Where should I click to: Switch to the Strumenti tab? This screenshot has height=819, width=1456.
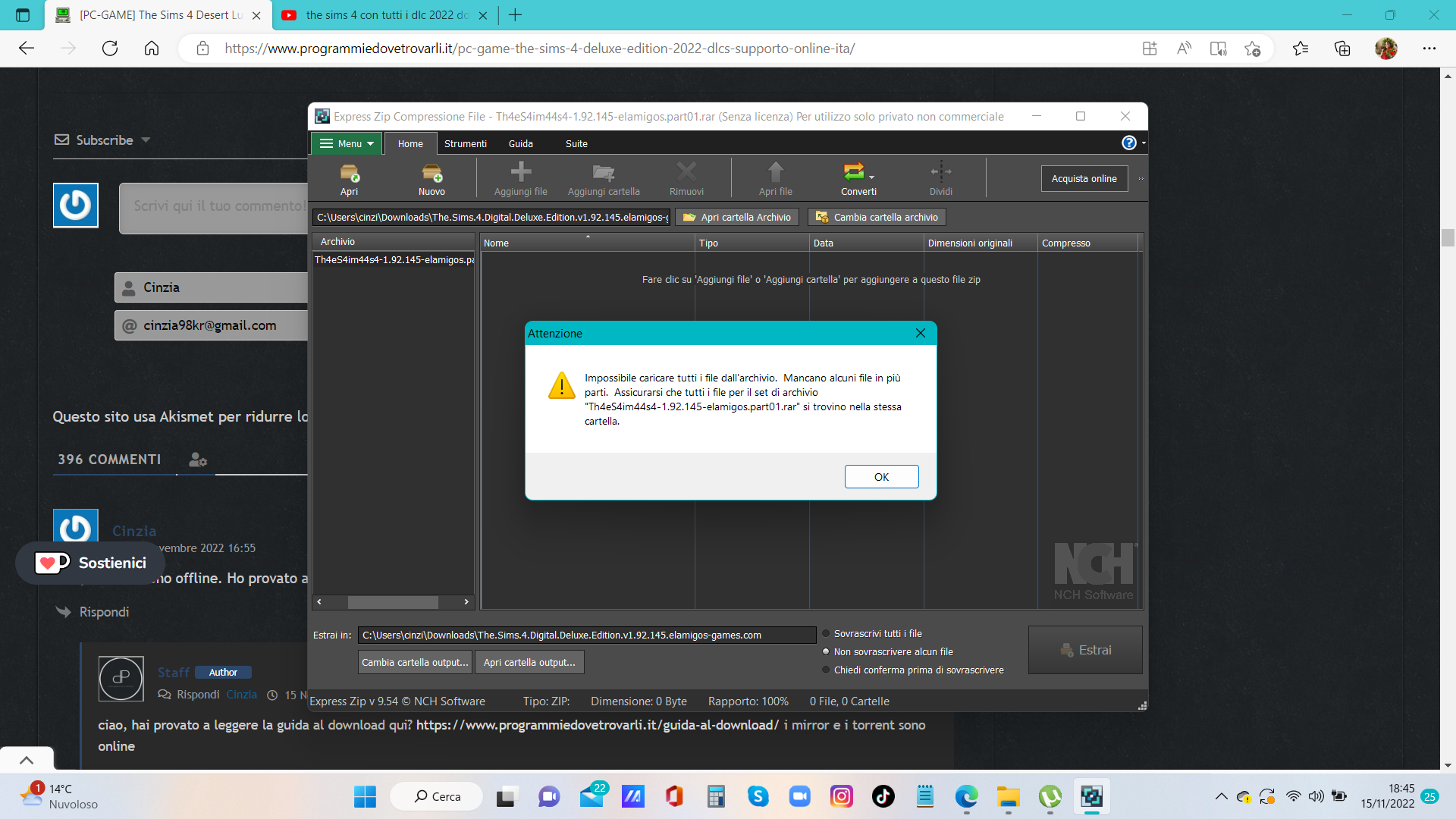[x=466, y=143]
